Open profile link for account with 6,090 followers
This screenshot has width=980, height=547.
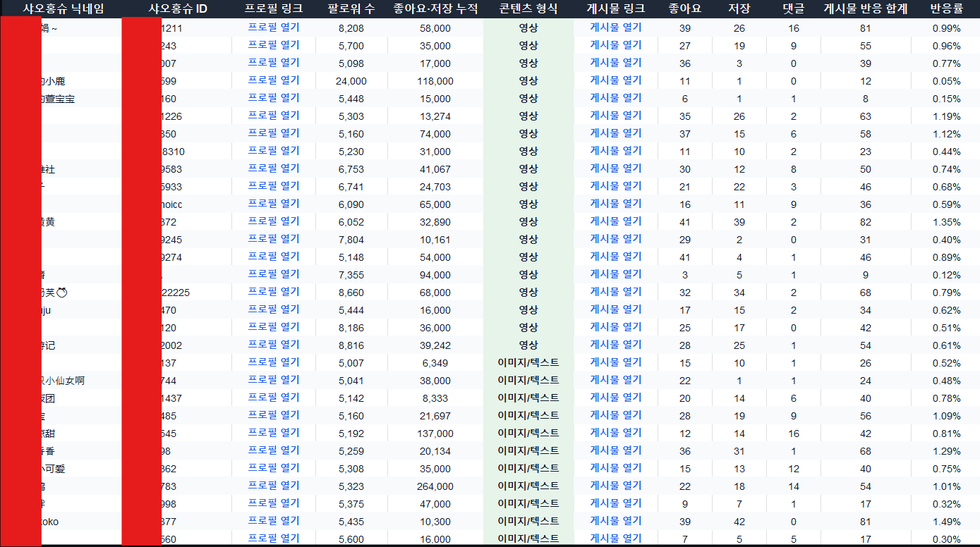(x=274, y=204)
